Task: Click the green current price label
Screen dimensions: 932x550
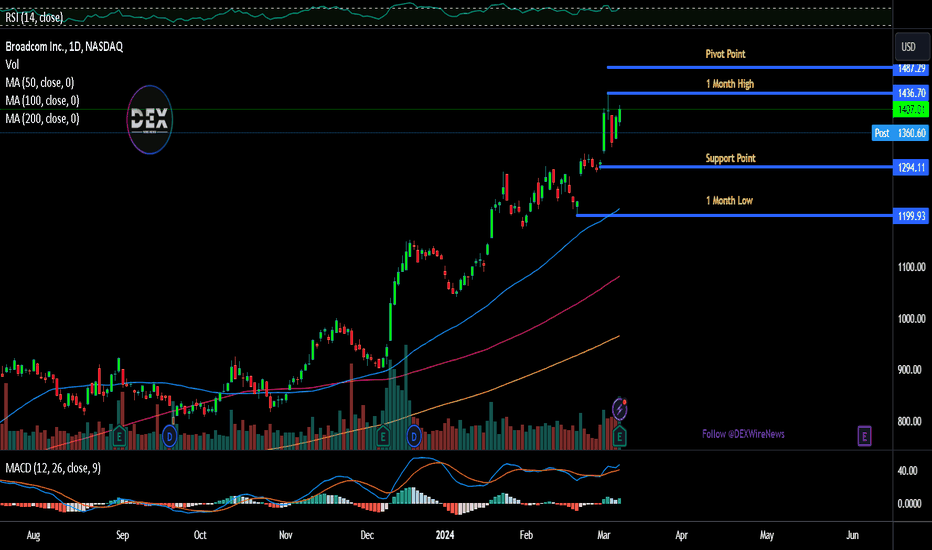Action: [911, 109]
